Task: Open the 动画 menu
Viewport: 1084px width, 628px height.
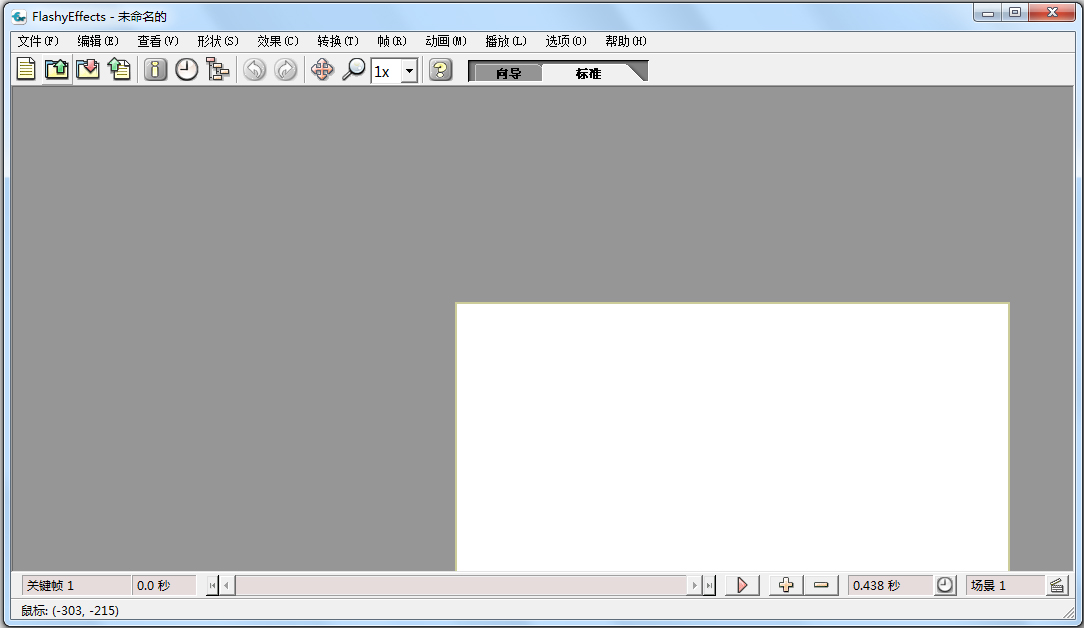Action: point(447,41)
